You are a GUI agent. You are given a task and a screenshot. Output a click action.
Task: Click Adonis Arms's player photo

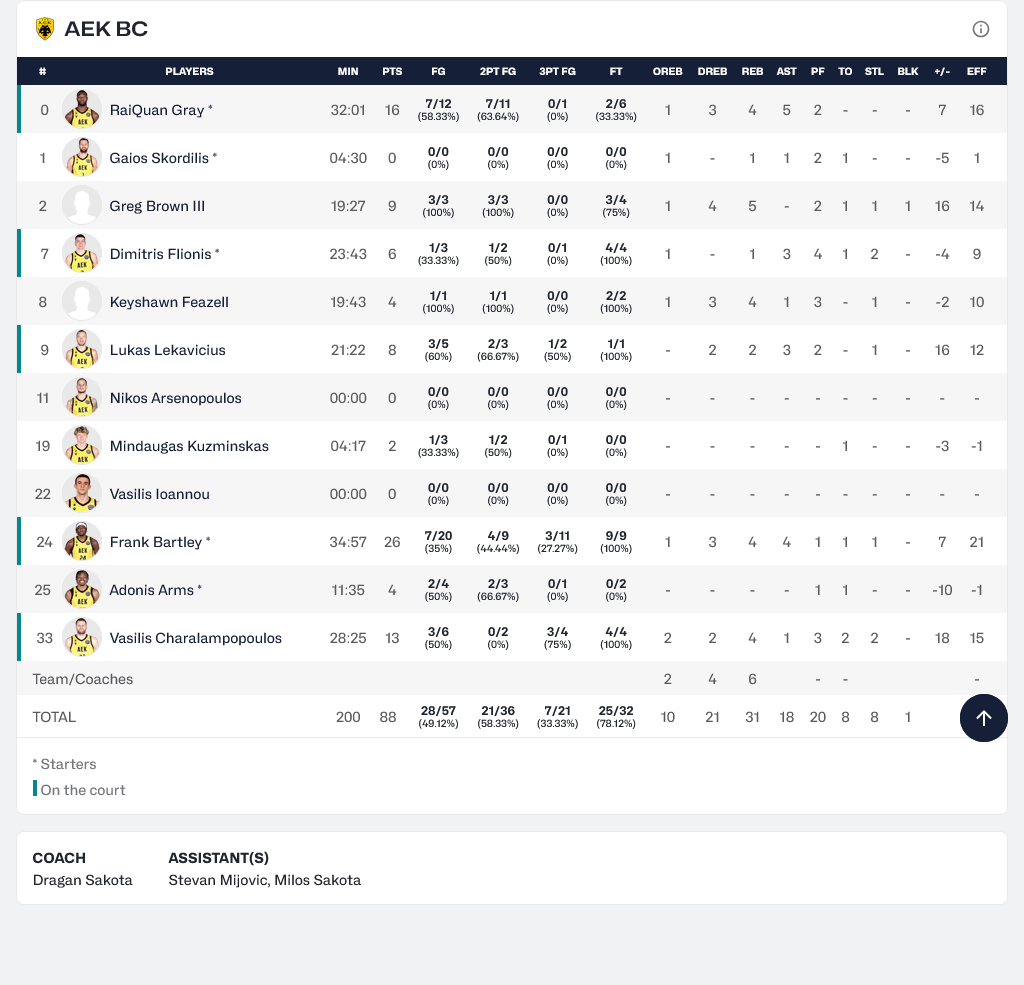point(82,590)
